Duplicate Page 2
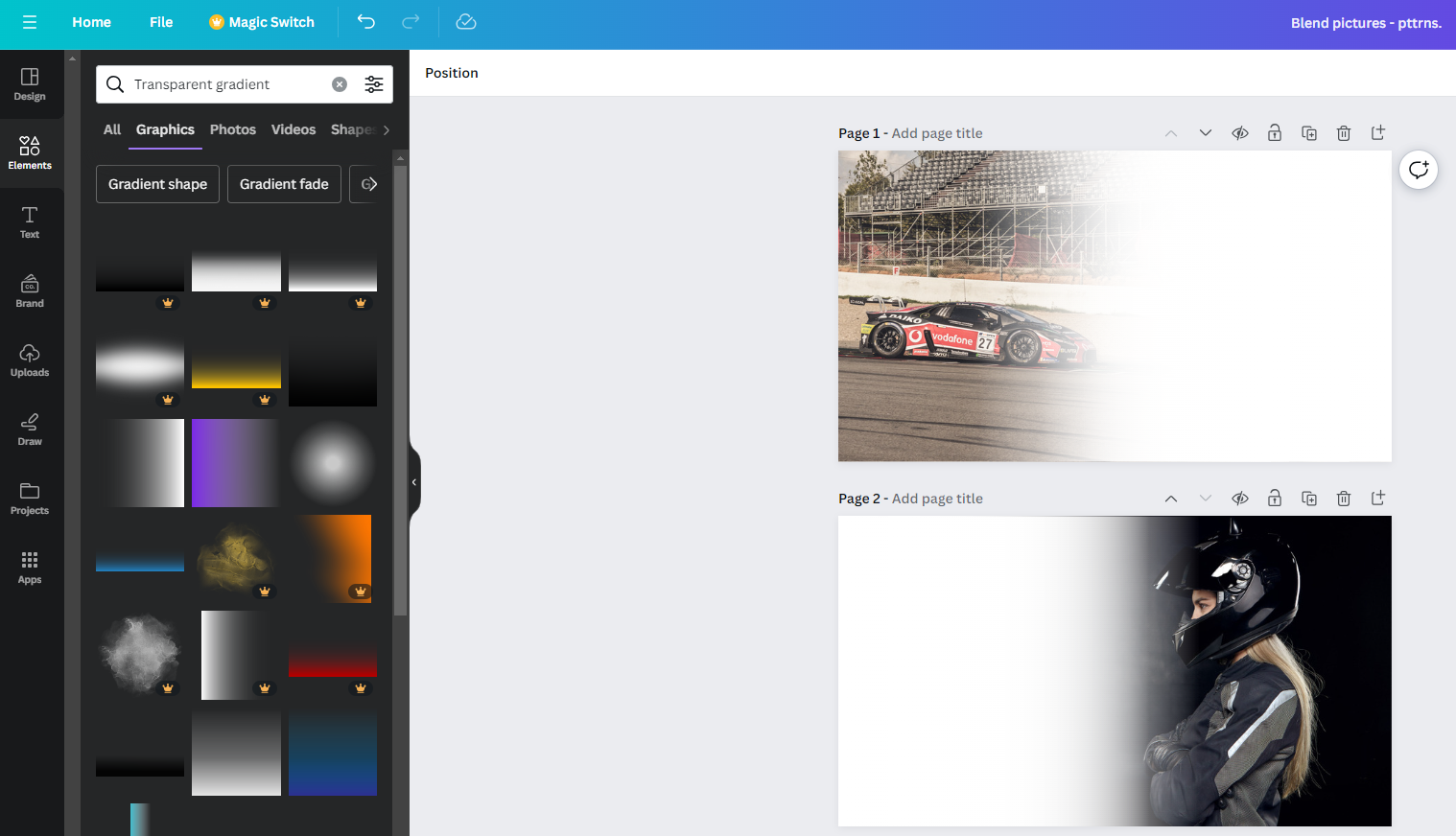This screenshot has height=836, width=1456. [1309, 499]
